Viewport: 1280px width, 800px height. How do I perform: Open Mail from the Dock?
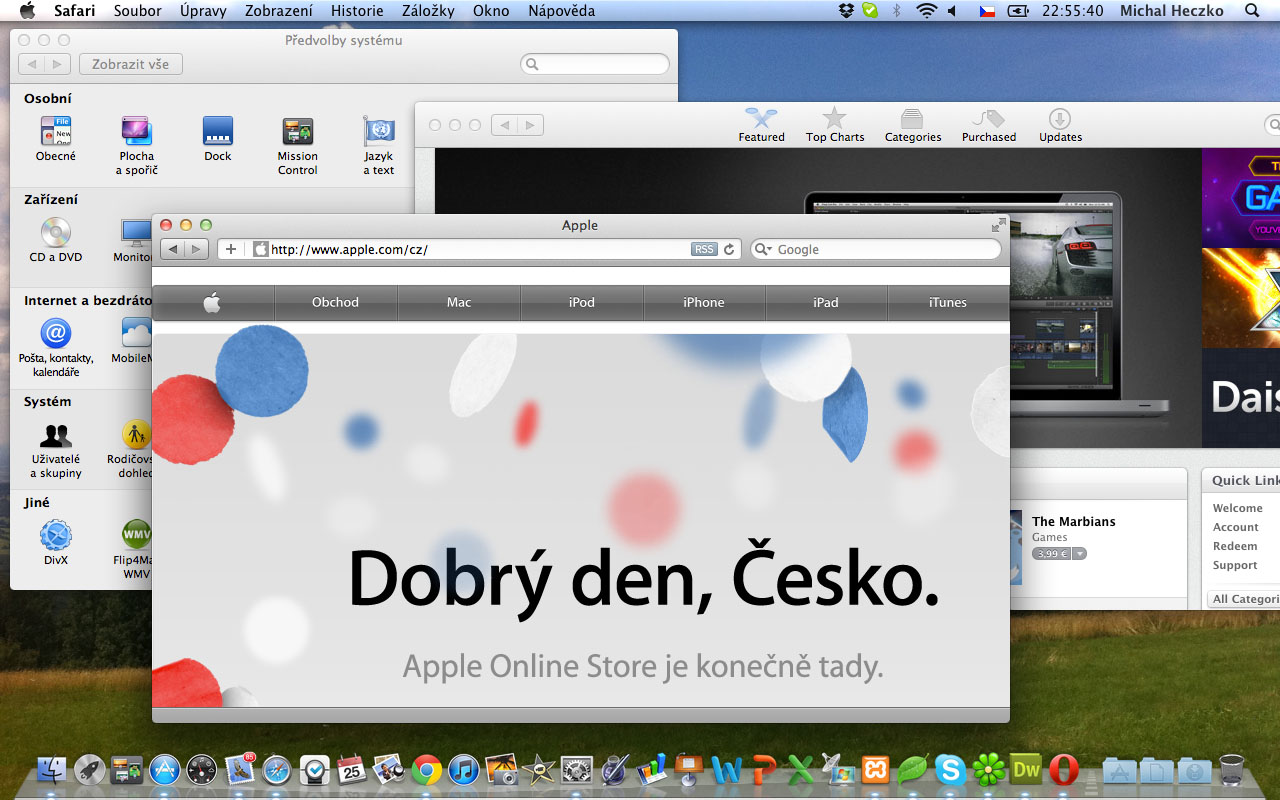[x=240, y=770]
